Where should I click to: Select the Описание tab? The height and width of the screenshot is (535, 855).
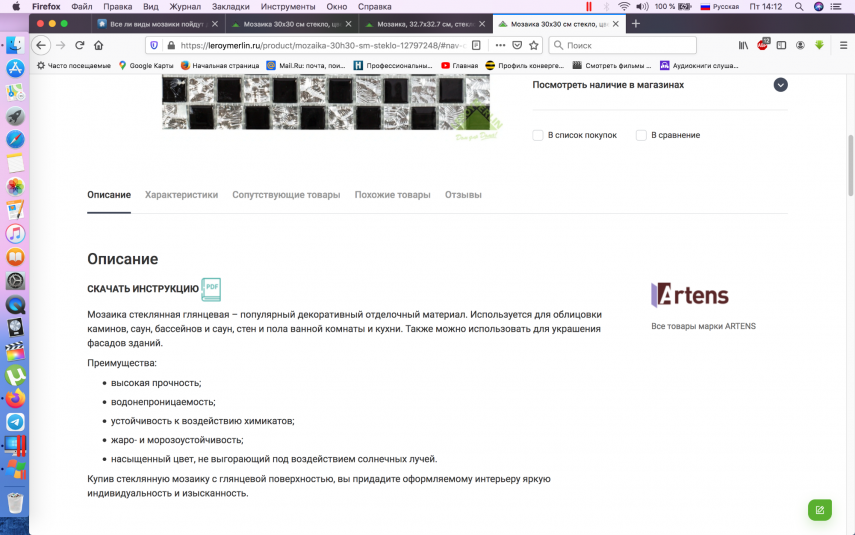click(109, 195)
